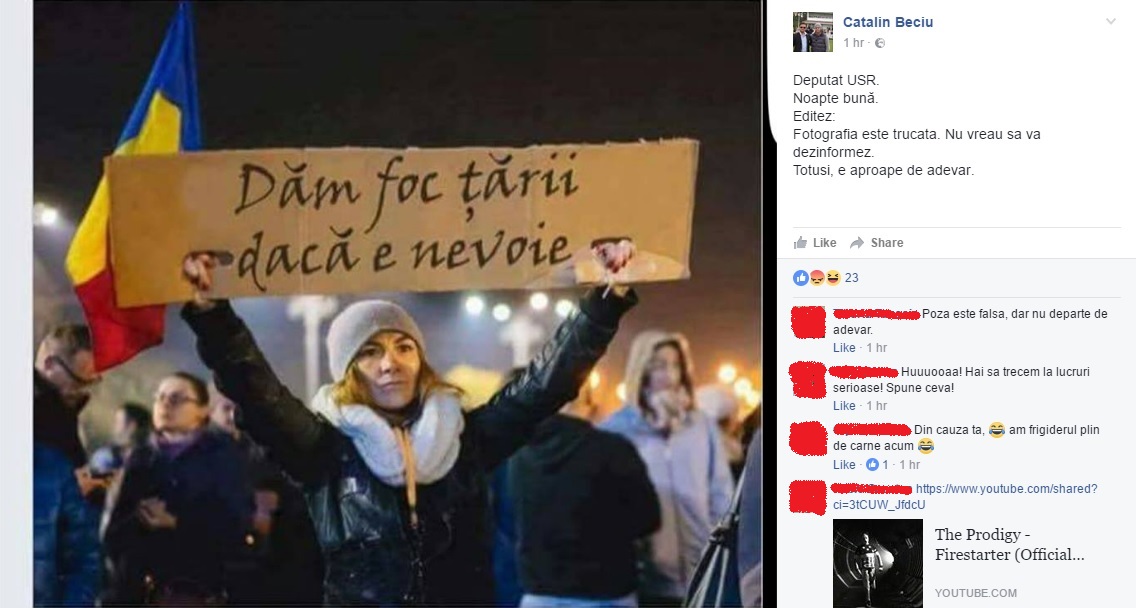Image resolution: width=1136 pixels, height=608 pixels.
Task: Open the 1 hr post timestamp
Action: [x=853, y=43]
